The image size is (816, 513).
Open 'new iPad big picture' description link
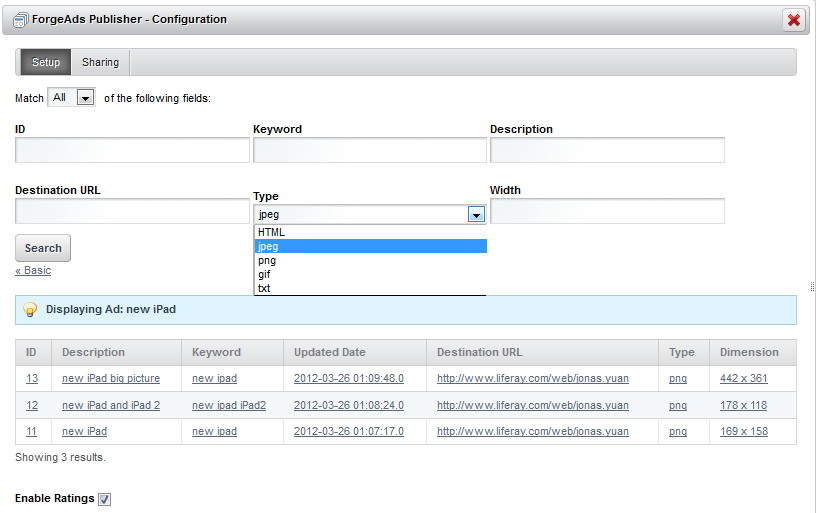[x=111, y=378]
